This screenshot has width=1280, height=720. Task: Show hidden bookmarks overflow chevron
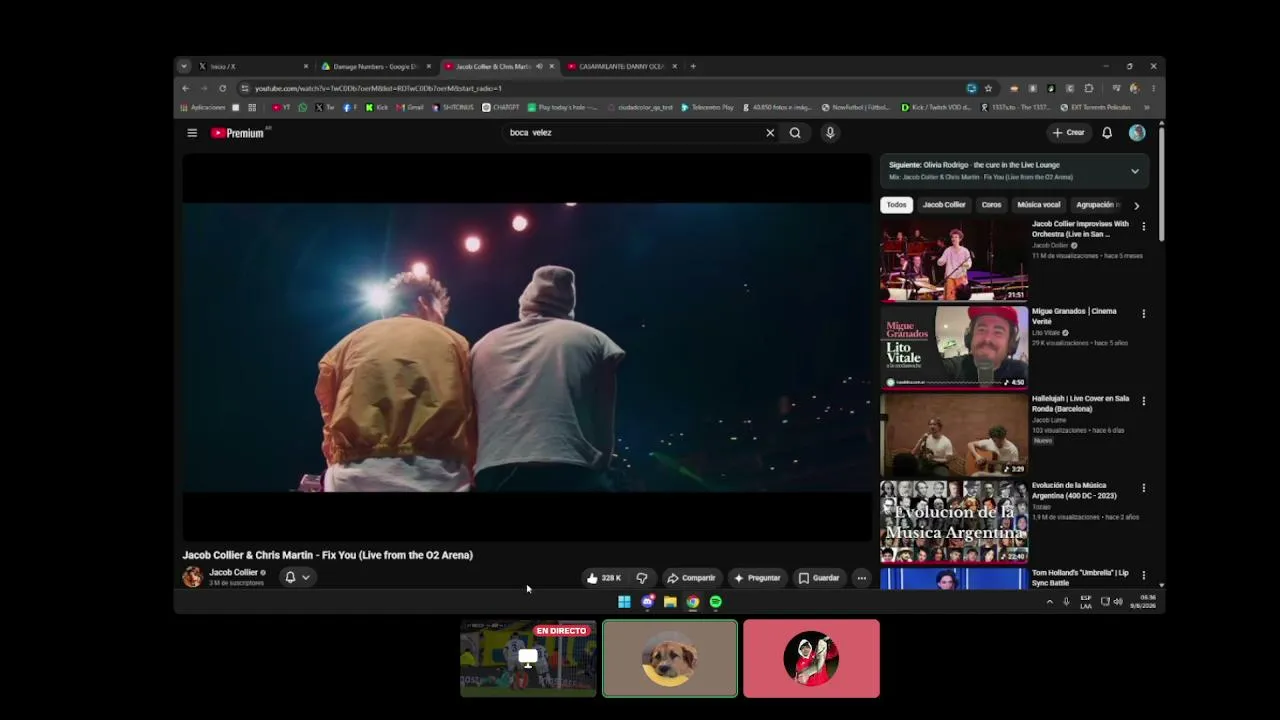point(1147,107)
